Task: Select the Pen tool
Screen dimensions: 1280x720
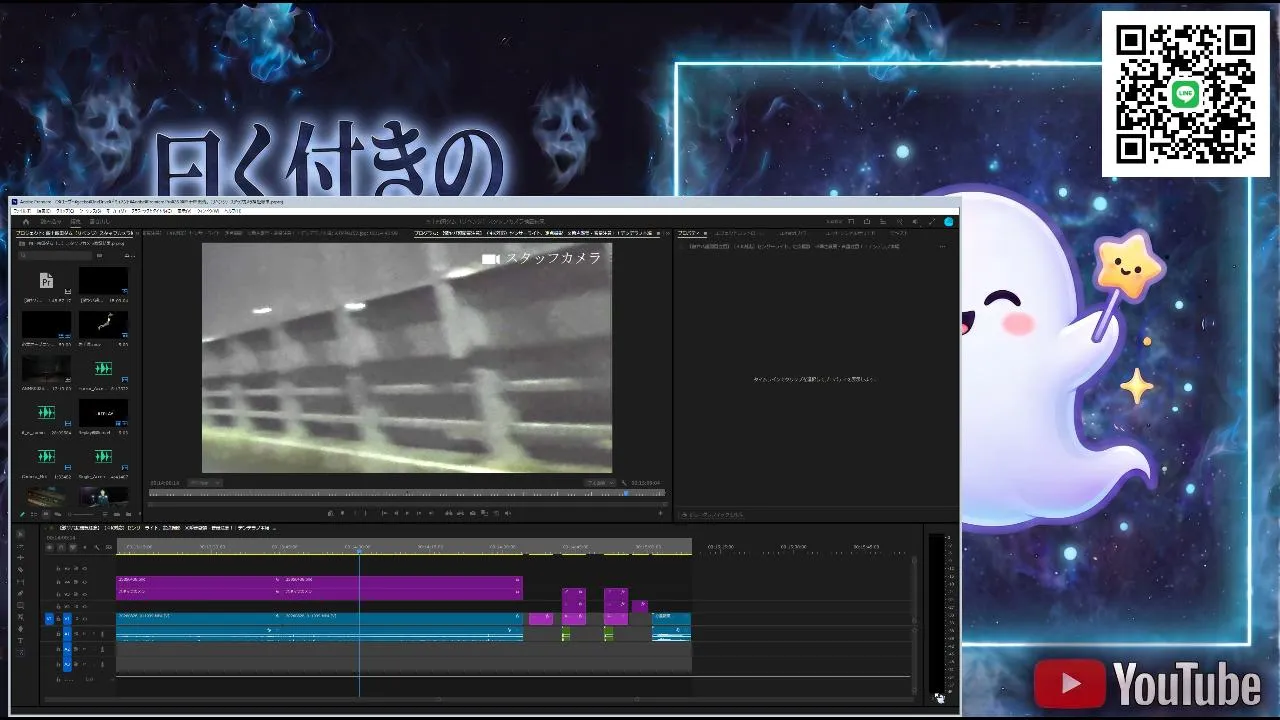Action: click(x=20, y=594)
